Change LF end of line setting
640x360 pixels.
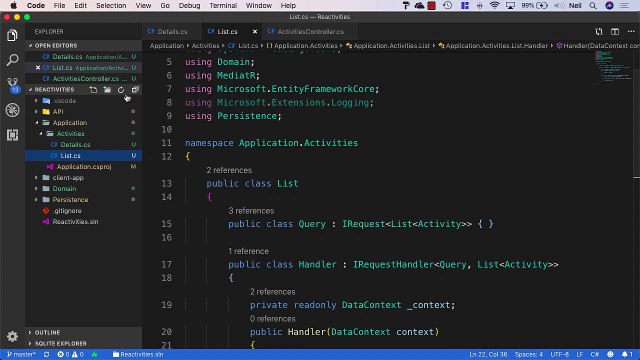coord(580,354)
